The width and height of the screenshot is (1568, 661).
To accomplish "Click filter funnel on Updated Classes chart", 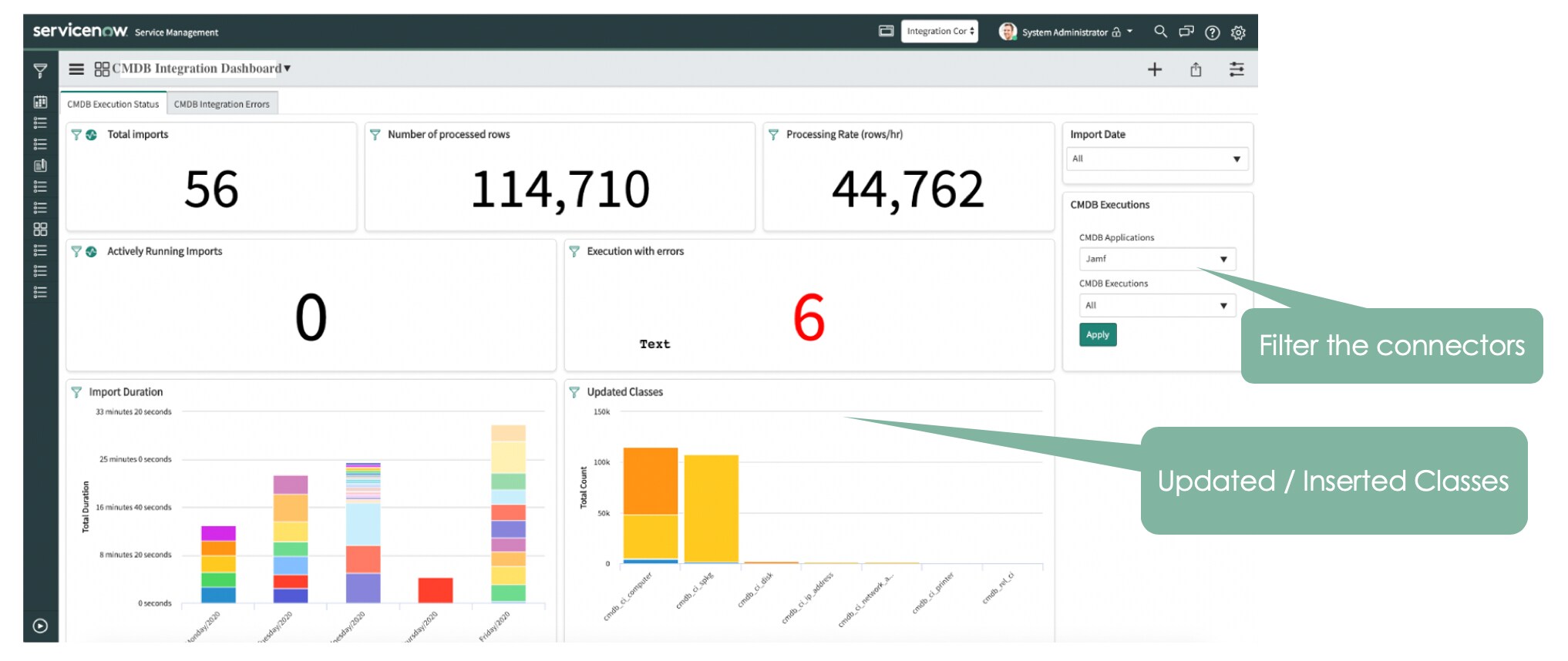I will [574, 392].
